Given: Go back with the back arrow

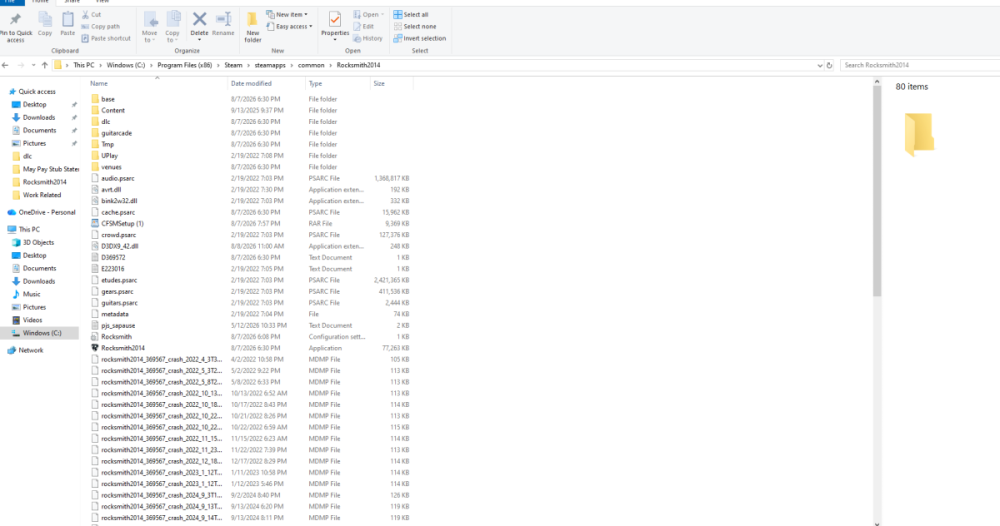Looking at the screenshot, I should click(x=6, y=65).
